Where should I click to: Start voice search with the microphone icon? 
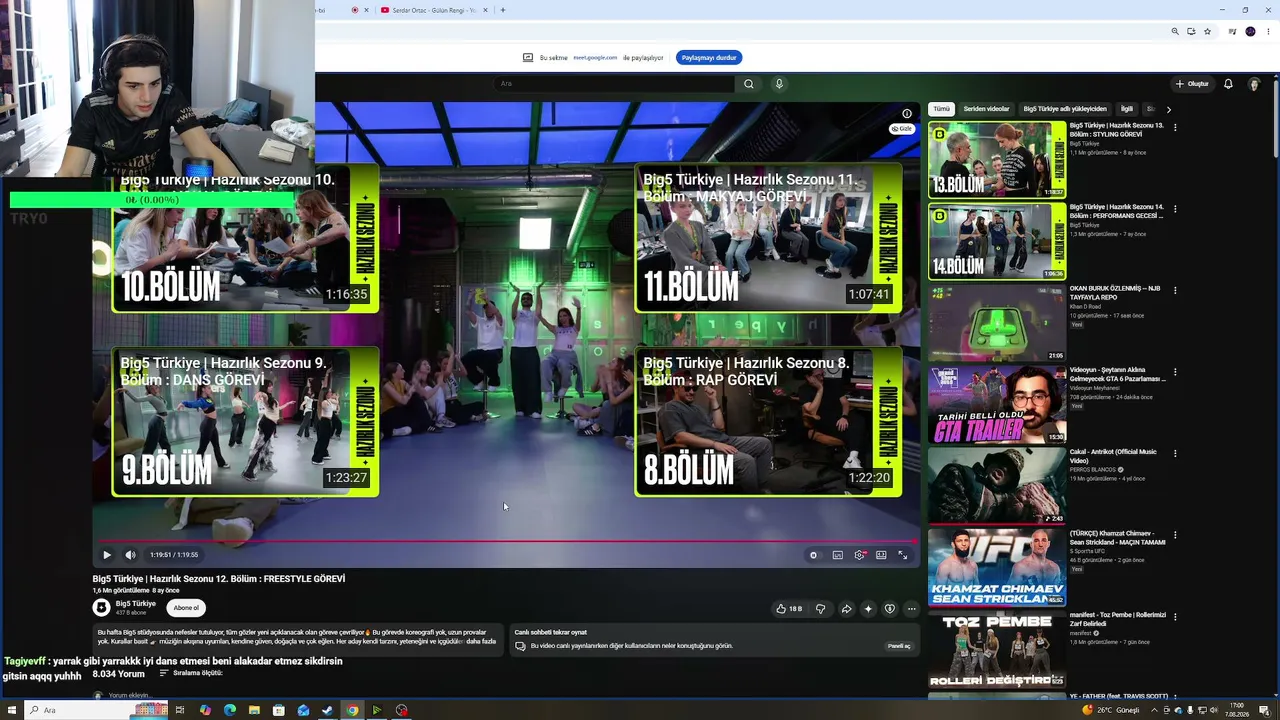779,84
